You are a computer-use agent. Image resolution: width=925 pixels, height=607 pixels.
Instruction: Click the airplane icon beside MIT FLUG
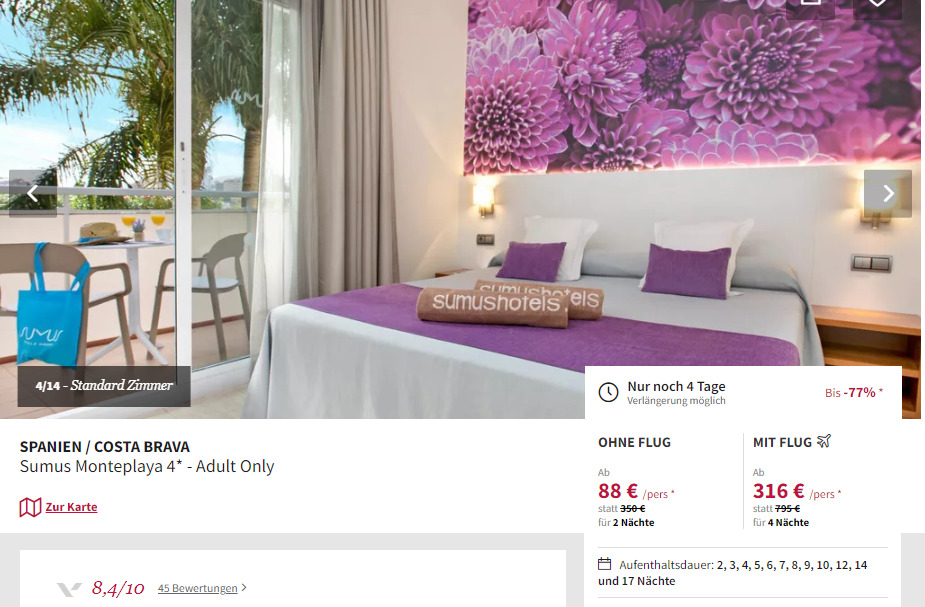click(824, 441)
